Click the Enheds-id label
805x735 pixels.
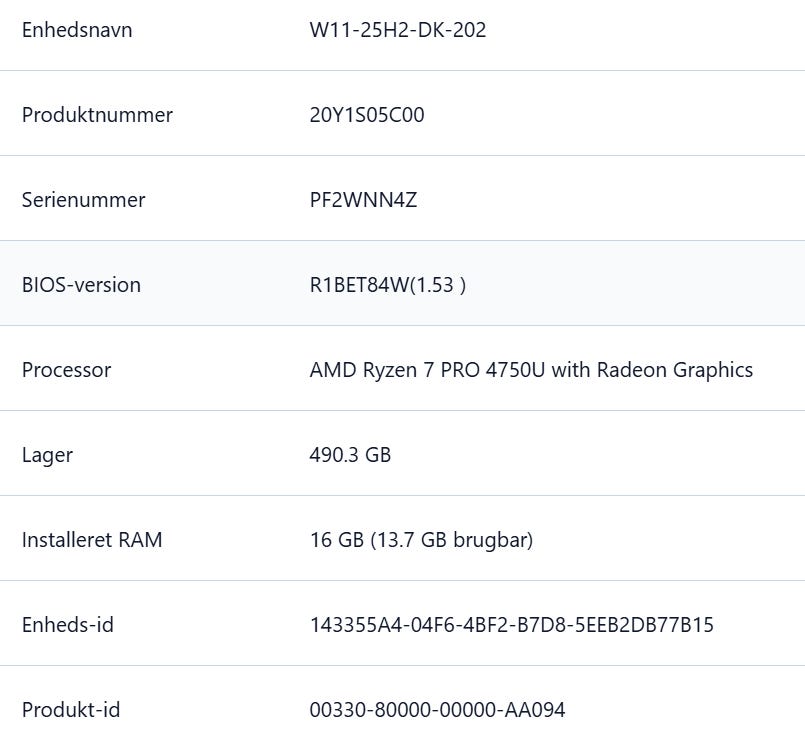(68, 625)
